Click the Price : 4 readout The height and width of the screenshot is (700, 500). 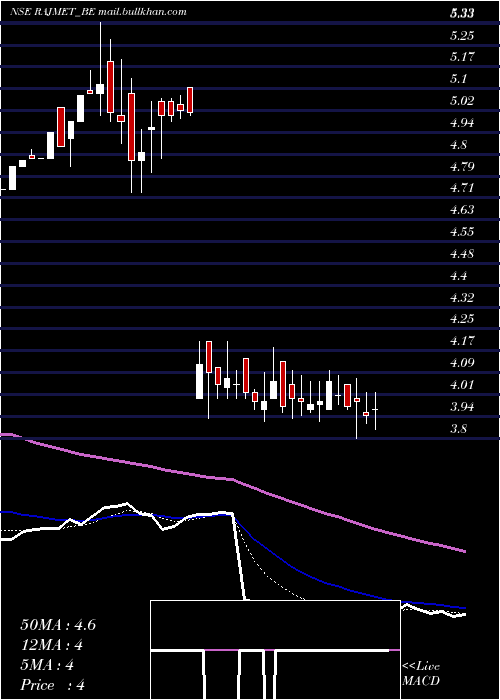coord(52,685)
